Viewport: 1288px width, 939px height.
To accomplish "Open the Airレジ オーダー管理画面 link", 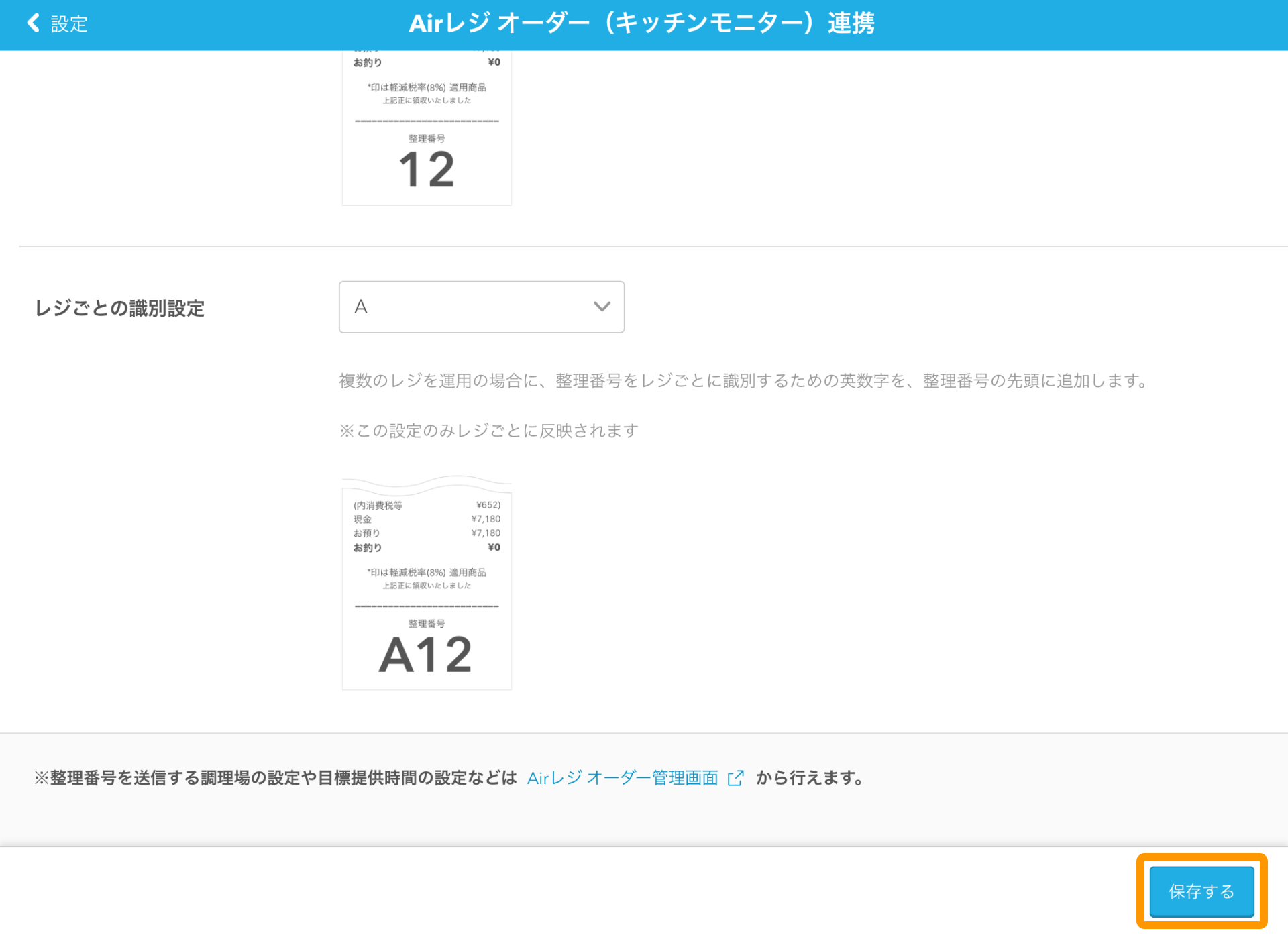I will (623, 778).
